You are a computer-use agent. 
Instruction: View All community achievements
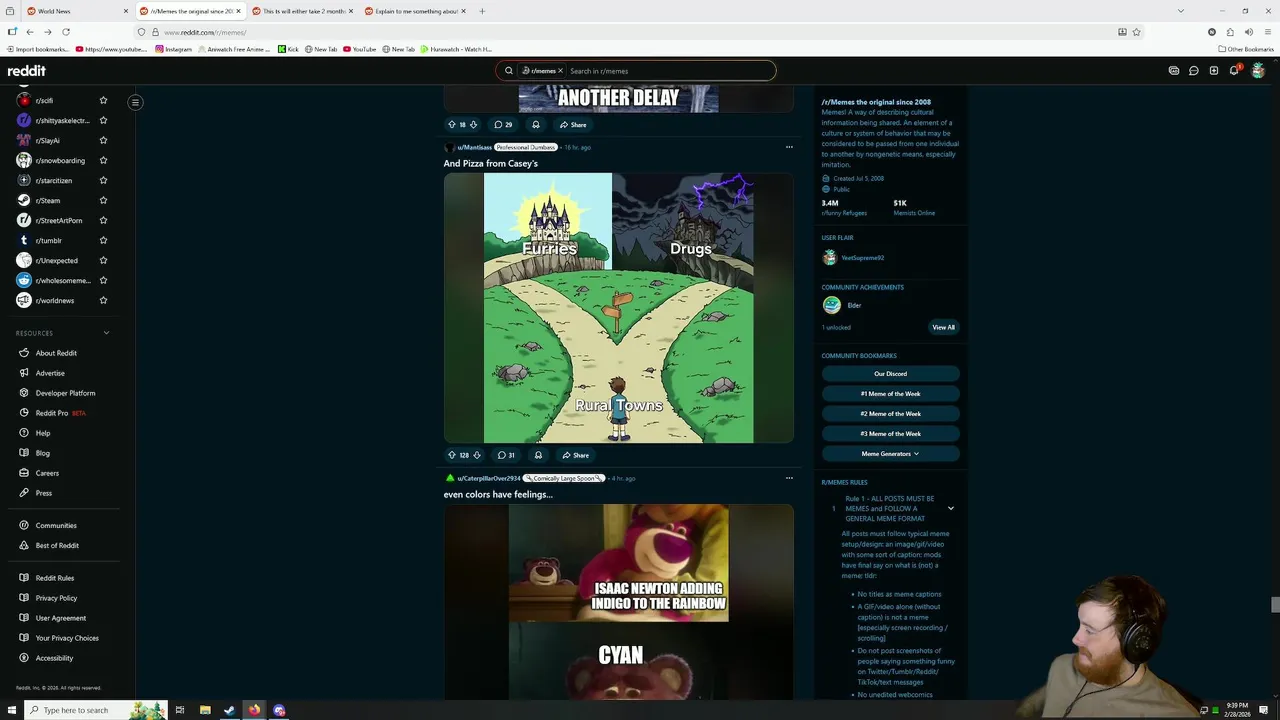point(943,327)
